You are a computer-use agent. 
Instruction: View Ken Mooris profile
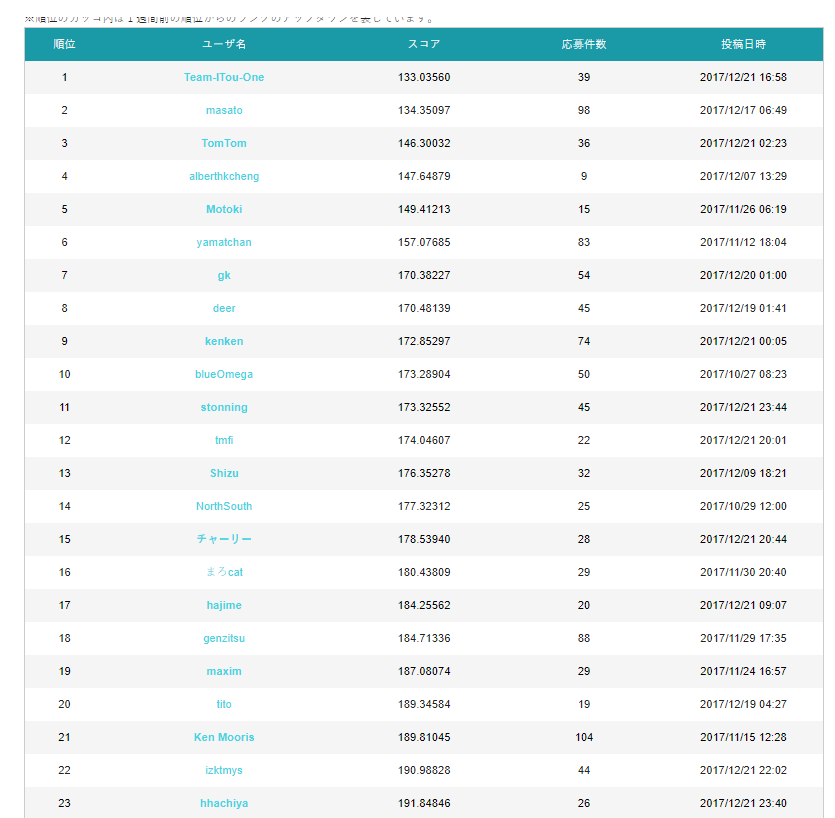click(x=224, y=738)
